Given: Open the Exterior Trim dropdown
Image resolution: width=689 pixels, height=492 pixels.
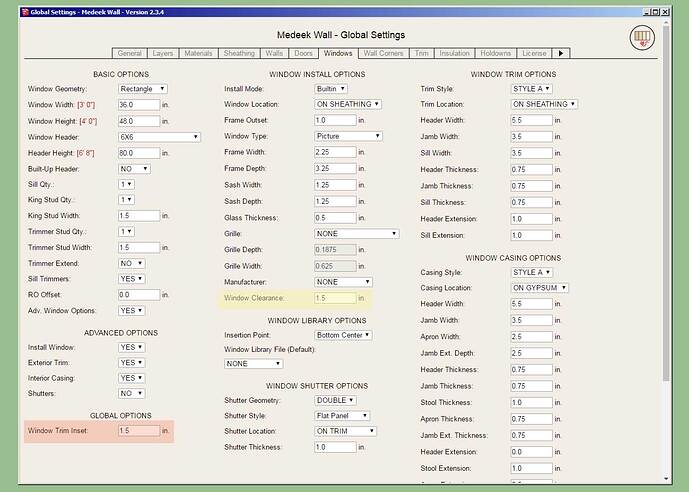Looking at the screenshot, I should click(x=131, y=363).
